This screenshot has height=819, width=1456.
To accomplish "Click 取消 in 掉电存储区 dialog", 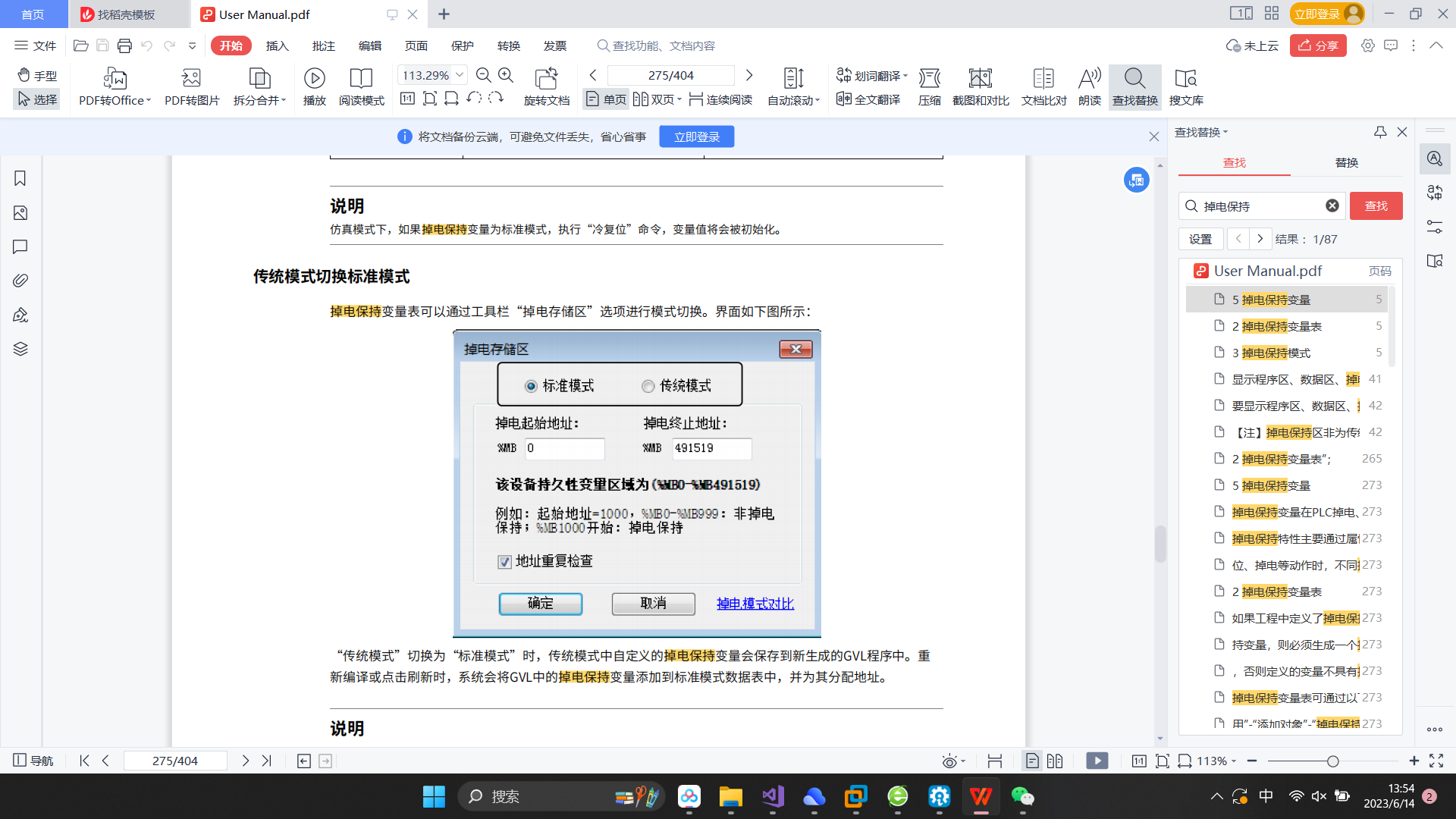I will pos(653,603).
